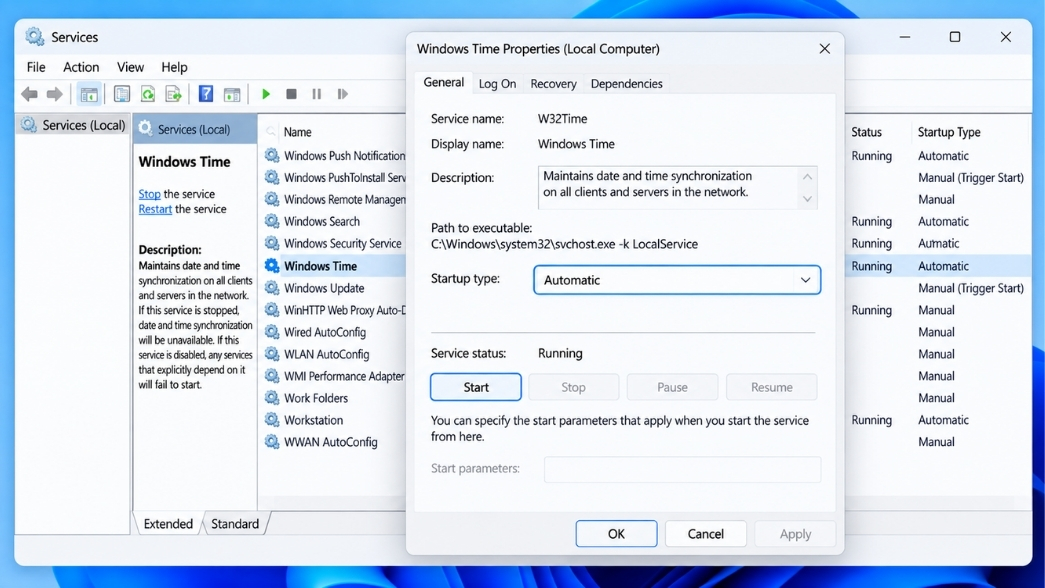The image size is (1045, 588).
Task: Switch to the Dependencies tab
Action: coord(626,84)
